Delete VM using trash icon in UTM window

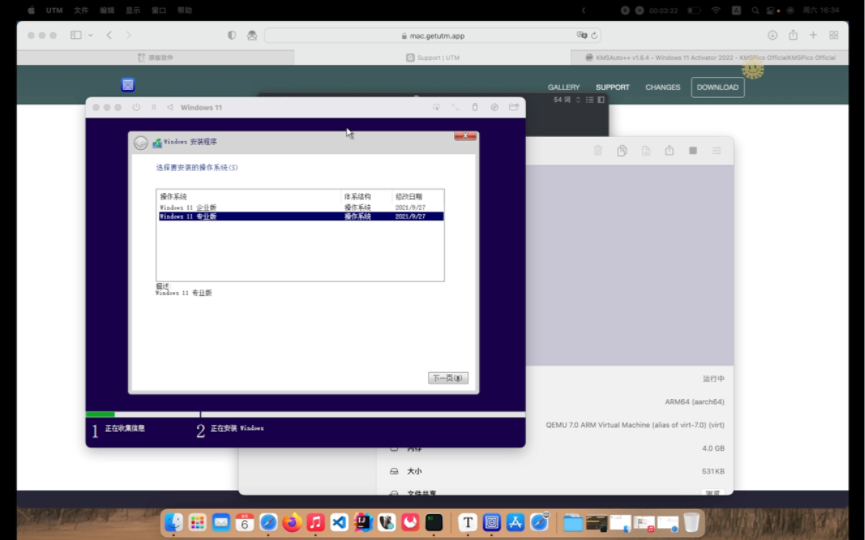(597, 151)
